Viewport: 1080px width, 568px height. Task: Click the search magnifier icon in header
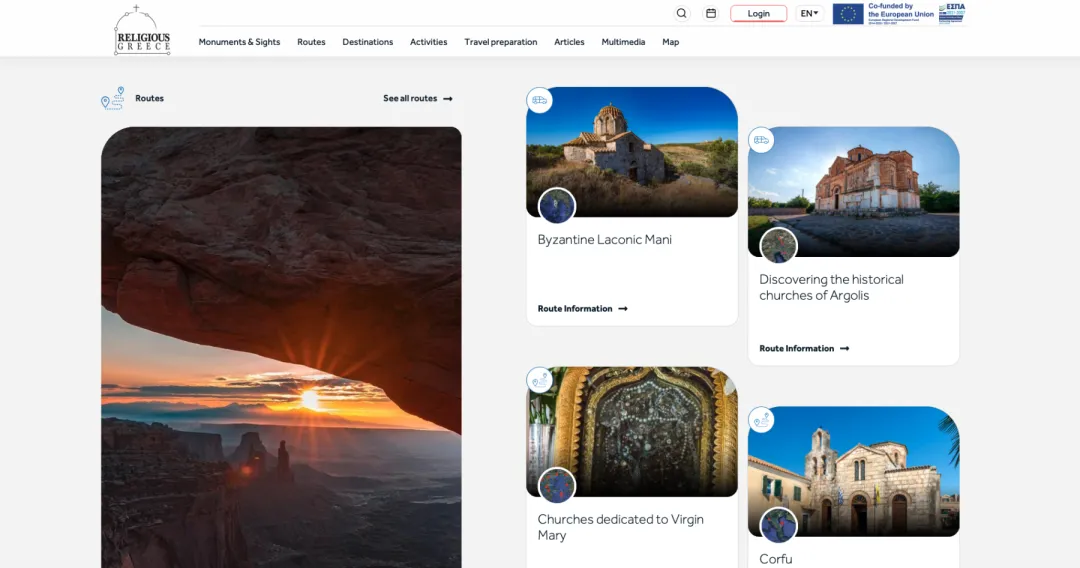pos(681,14)
